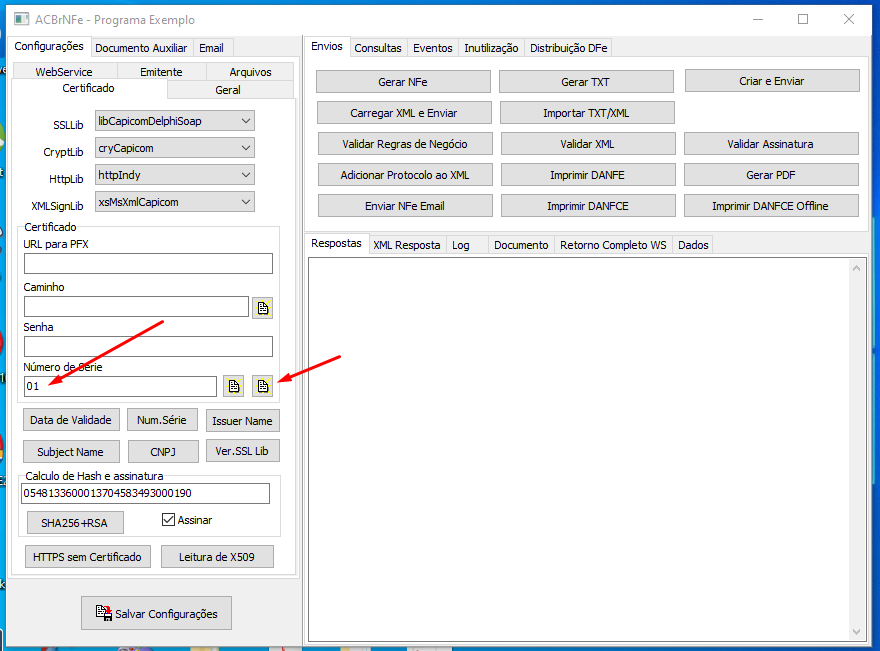Screen dimensions: 880x651
Task: Click the Número de Série input field
Action: click(x=120, y=386)
